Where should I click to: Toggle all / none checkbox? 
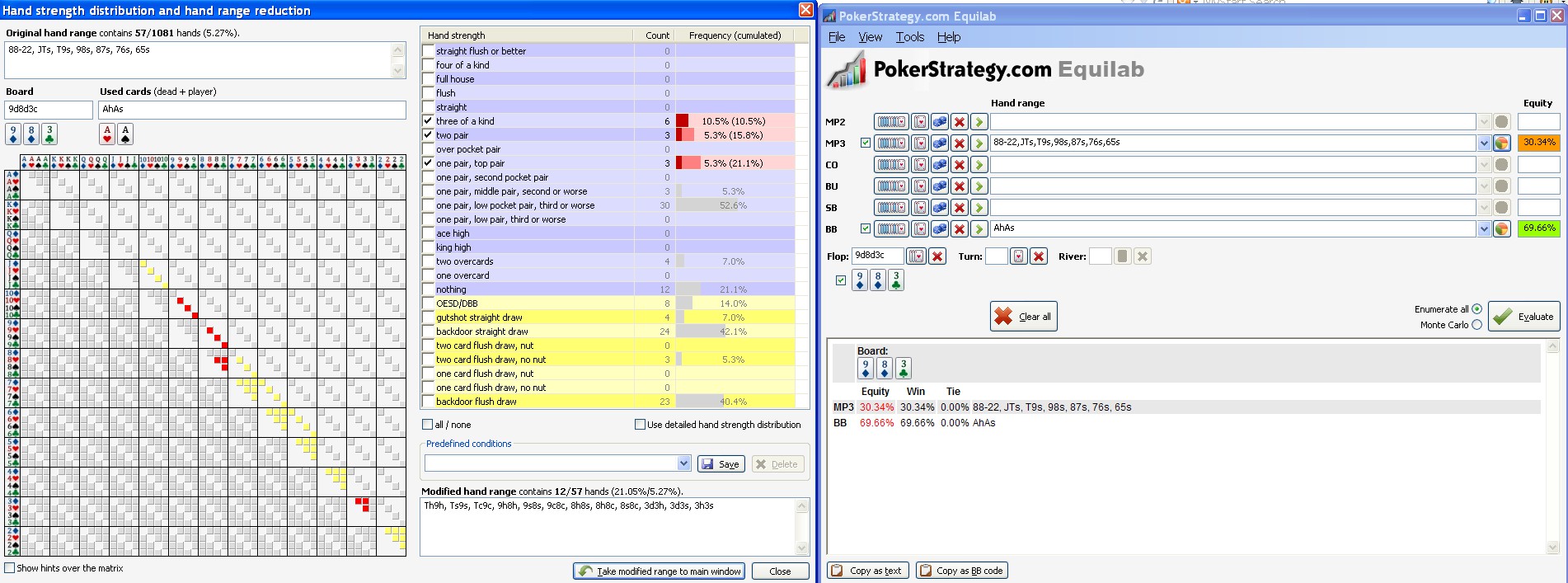pos(427,425)
